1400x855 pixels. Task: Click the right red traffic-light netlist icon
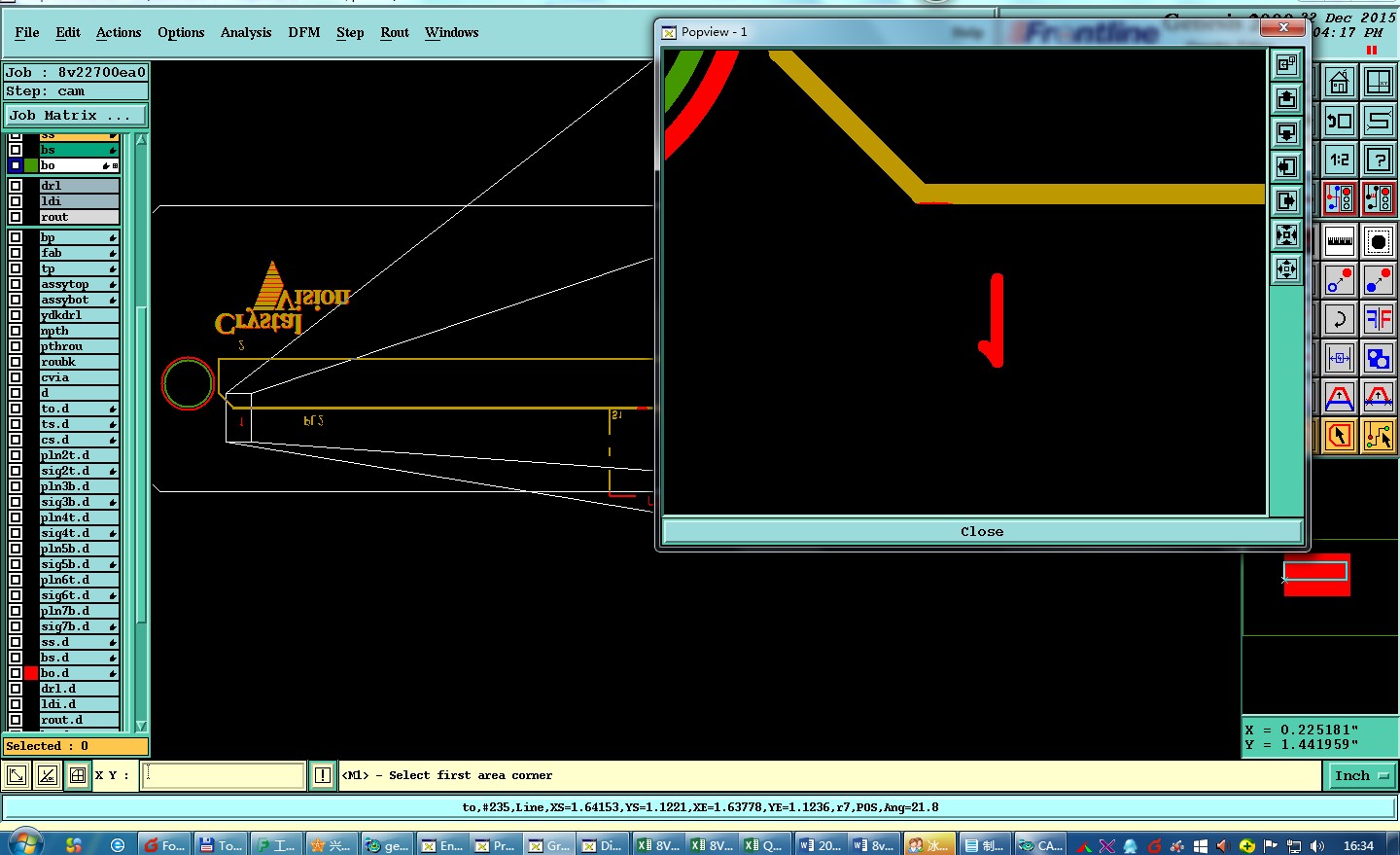[x=1378, y=199]
